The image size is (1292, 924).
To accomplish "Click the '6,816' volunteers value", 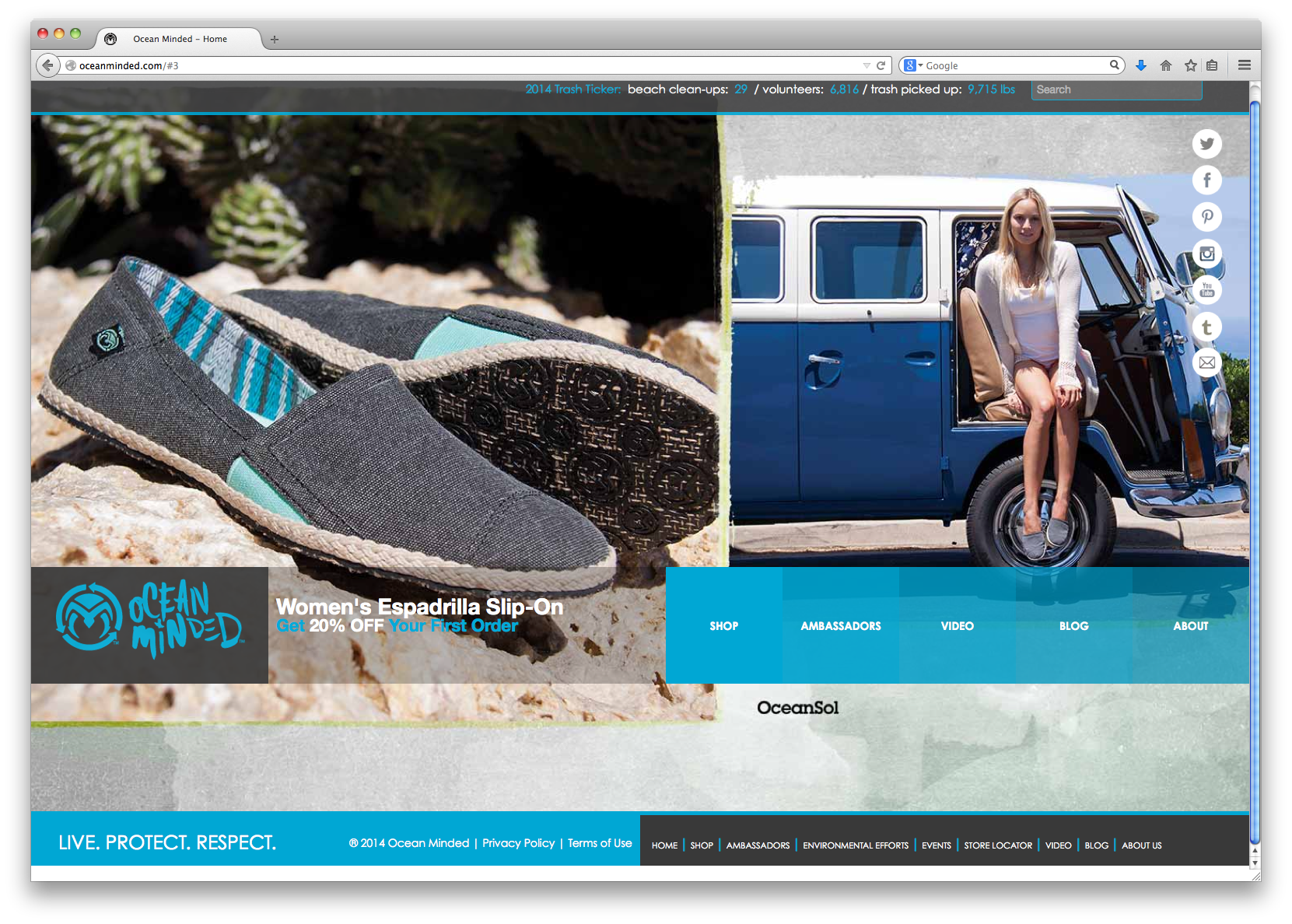I will (844, 89).
